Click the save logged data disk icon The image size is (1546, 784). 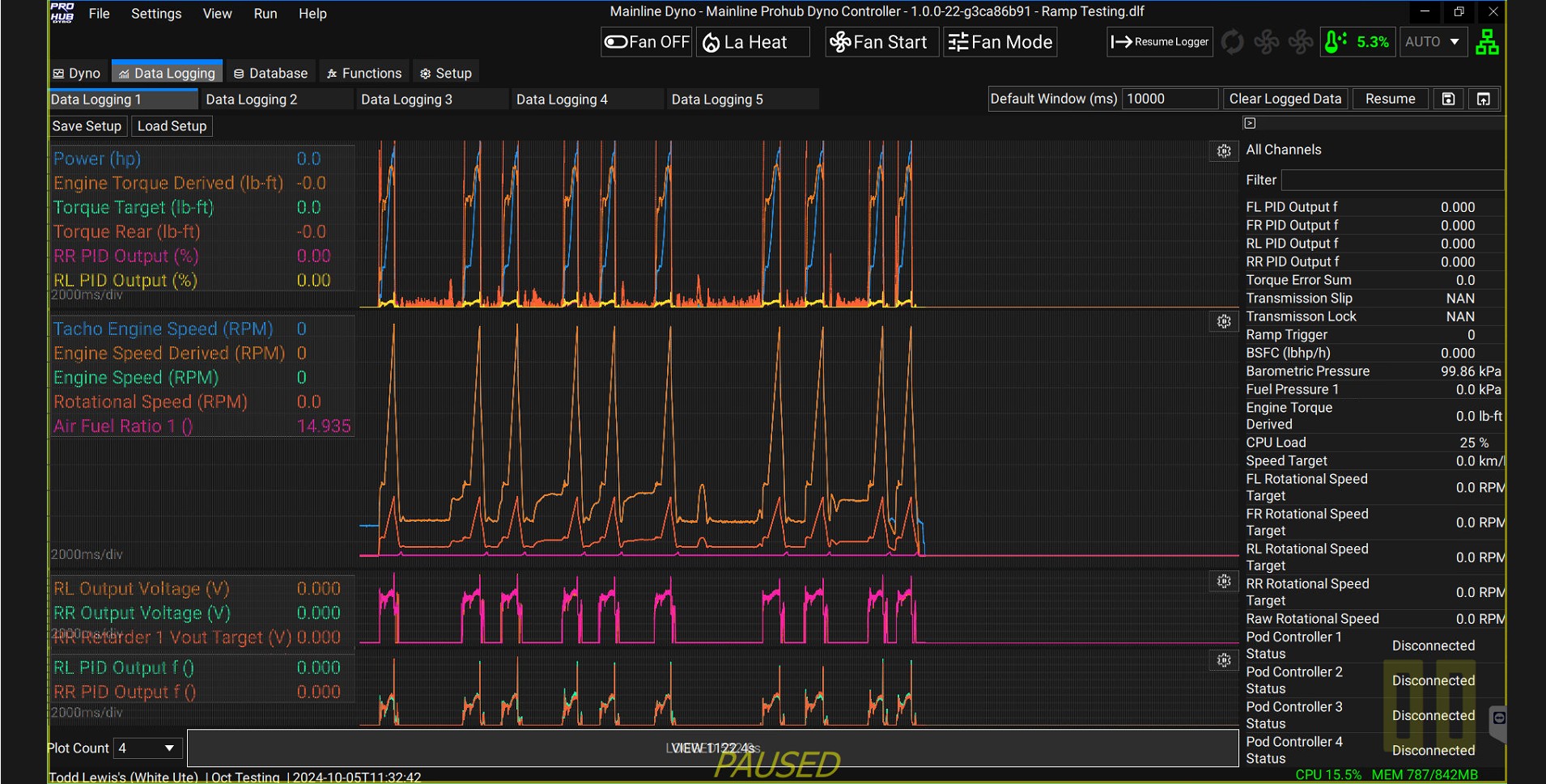(1448, 99)
